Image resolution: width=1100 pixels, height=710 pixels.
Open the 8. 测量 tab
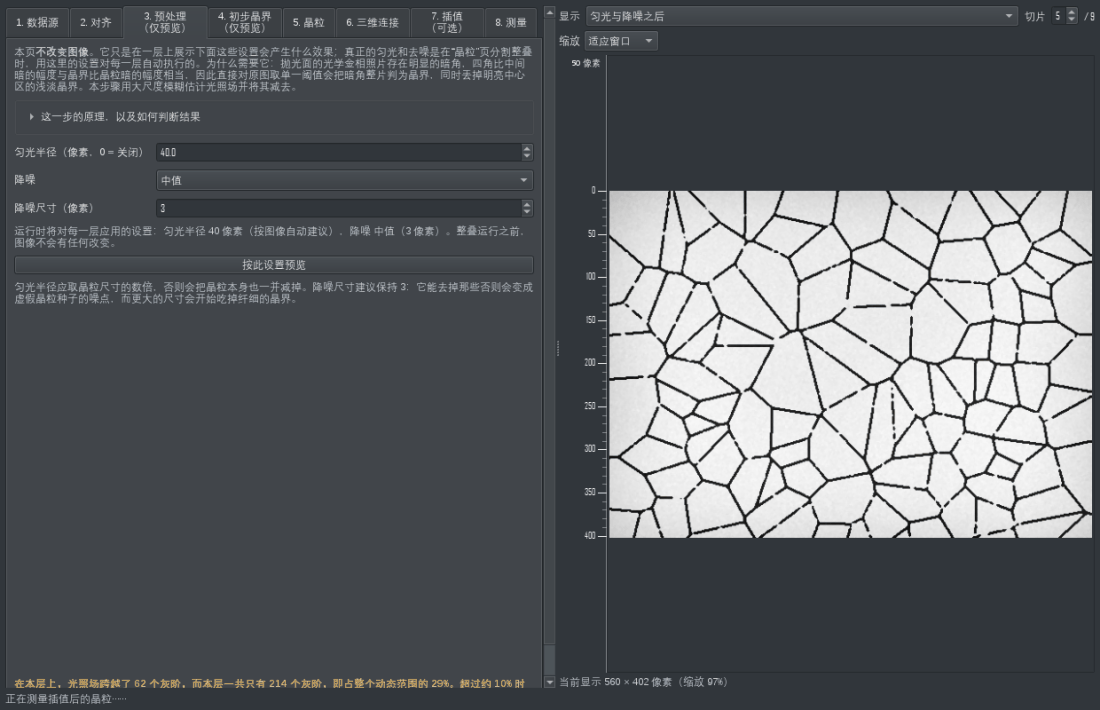tap(511, 22)
